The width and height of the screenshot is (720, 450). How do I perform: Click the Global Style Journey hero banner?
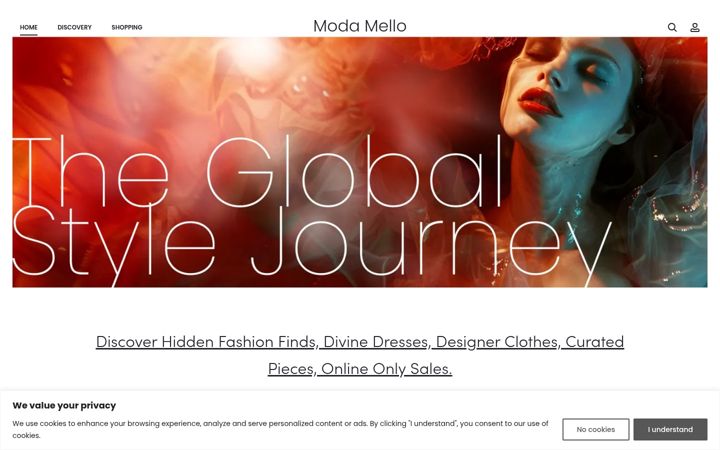tap(360, 162)
